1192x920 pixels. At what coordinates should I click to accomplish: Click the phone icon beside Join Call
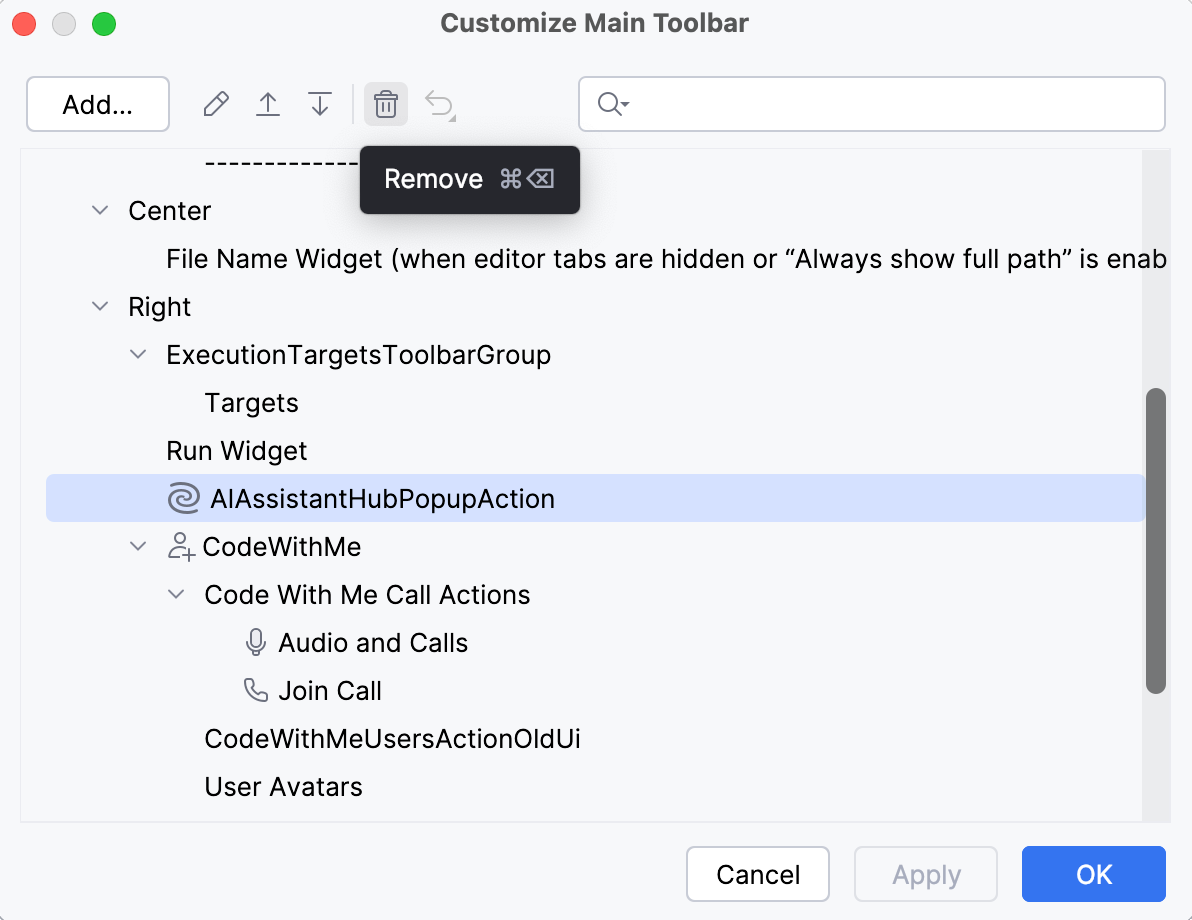256,691
